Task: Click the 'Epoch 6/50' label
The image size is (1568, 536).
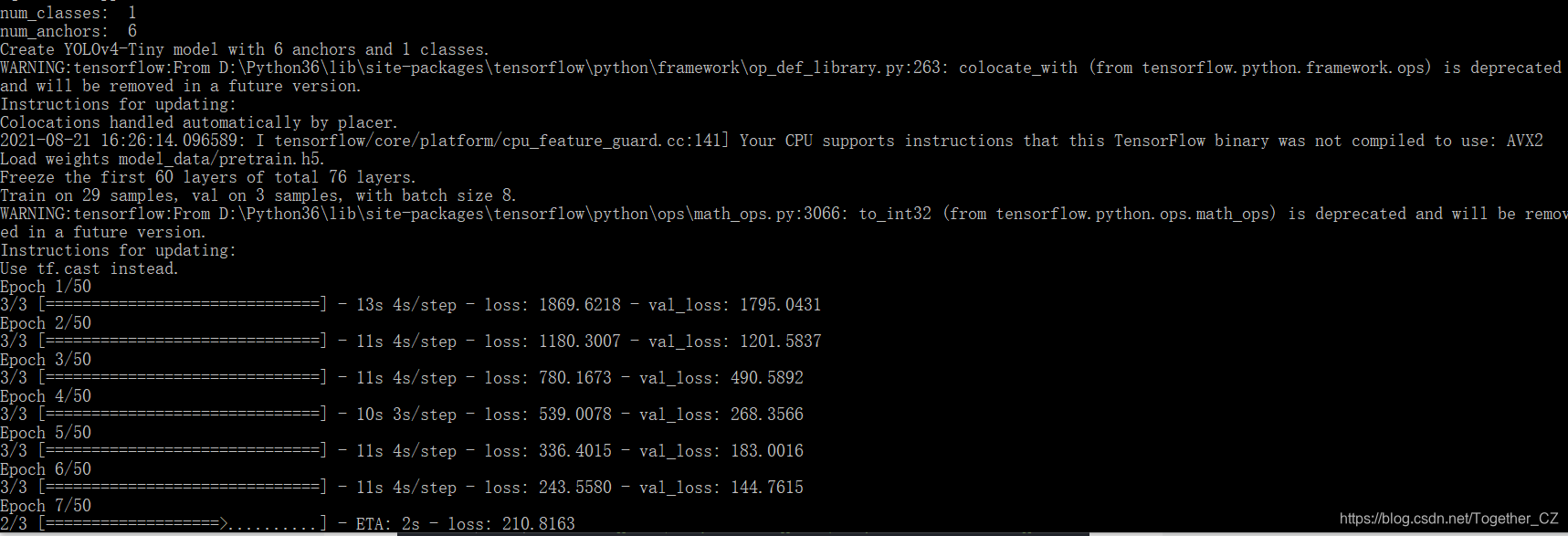Action: [x=46, y=469]
